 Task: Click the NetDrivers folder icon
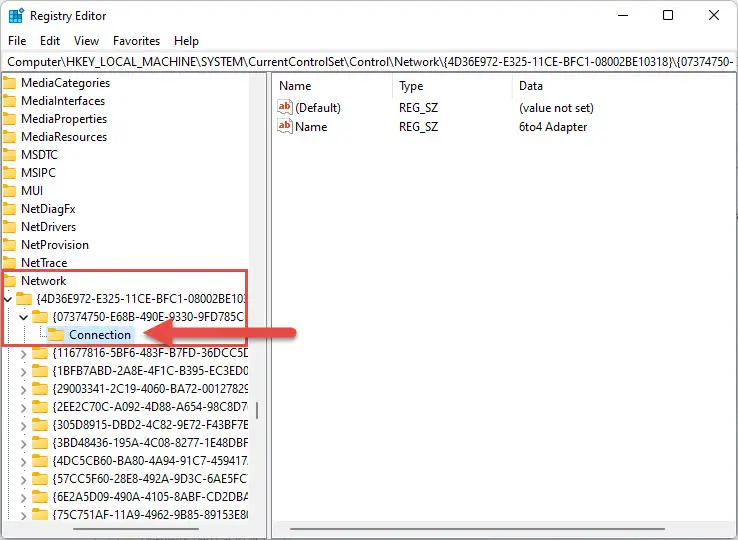(x=9, y=227)
